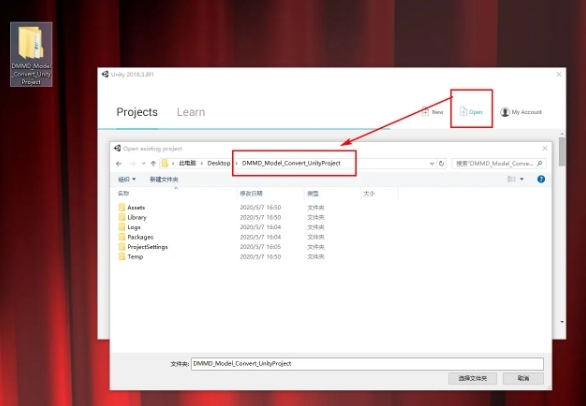The image size is (586, 406).
Task: Click the New project document icon
Action: pyautogui.click(x=425, y=112)
